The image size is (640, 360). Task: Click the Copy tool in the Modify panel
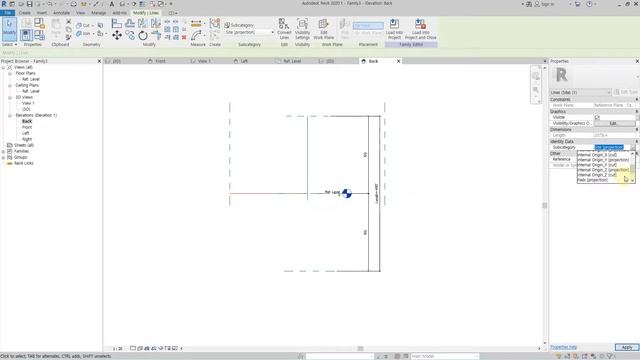(130, 35)
